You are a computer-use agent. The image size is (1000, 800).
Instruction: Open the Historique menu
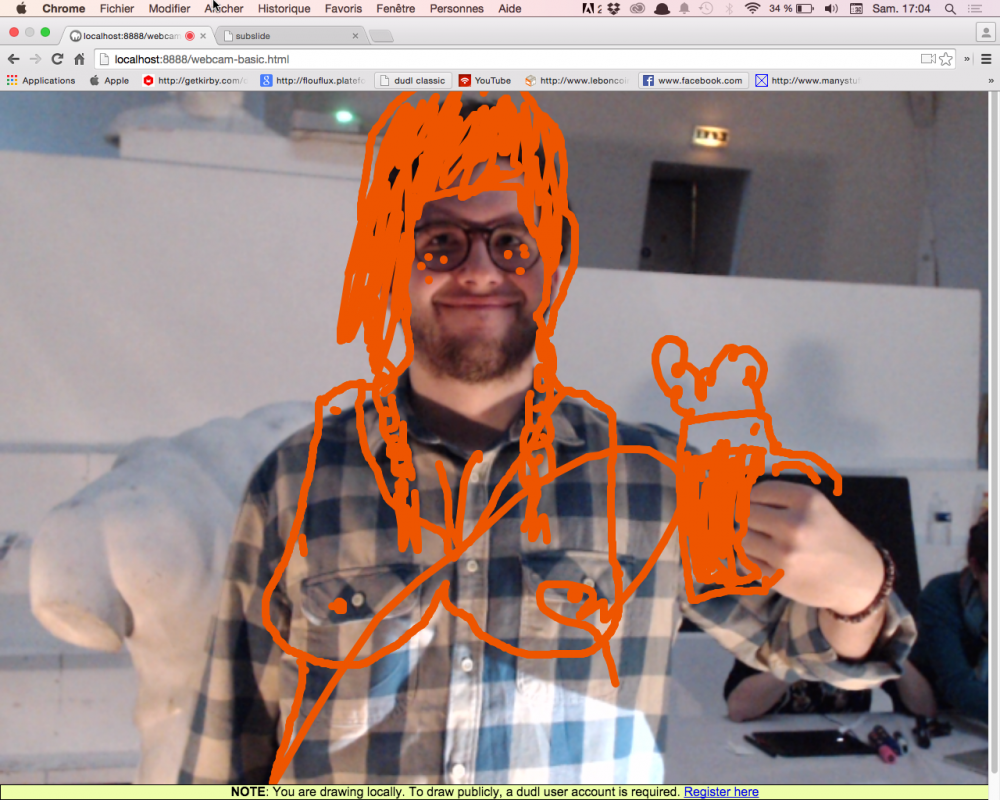pyautogui.click(x=284, y=8)
